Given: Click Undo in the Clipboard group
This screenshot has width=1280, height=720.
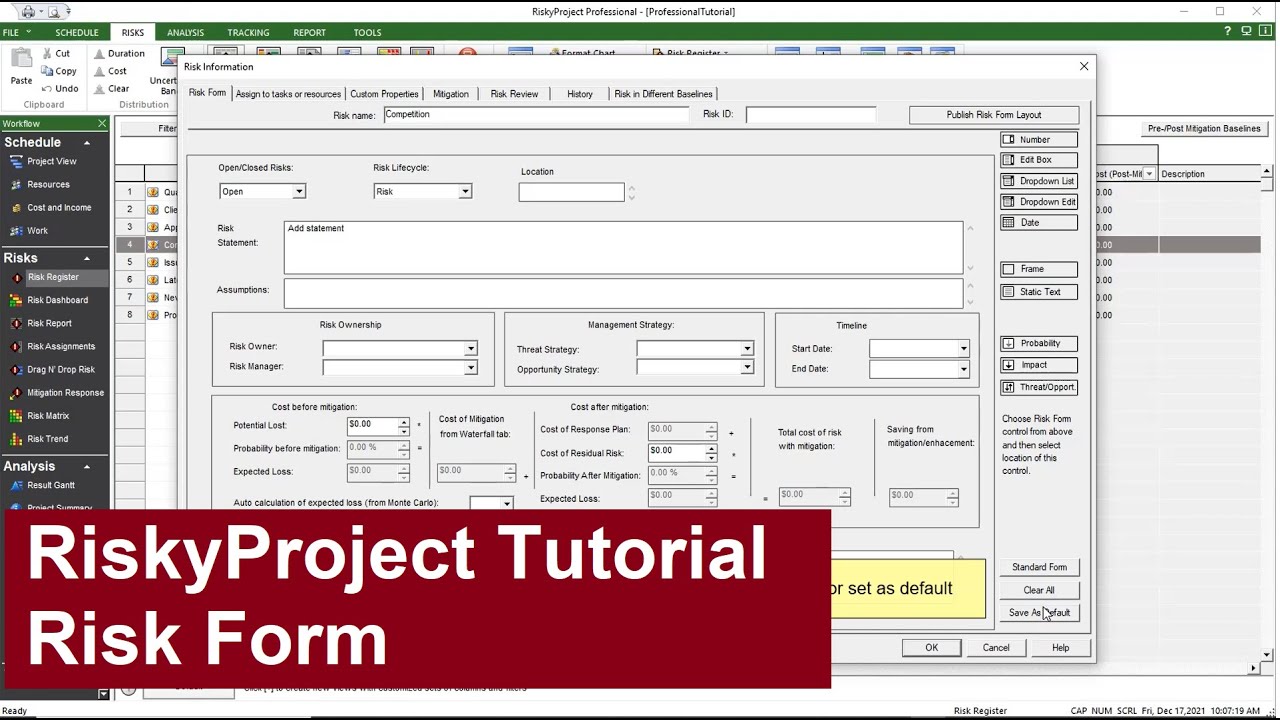Looking at the screenshot, I should coord(60,88).
